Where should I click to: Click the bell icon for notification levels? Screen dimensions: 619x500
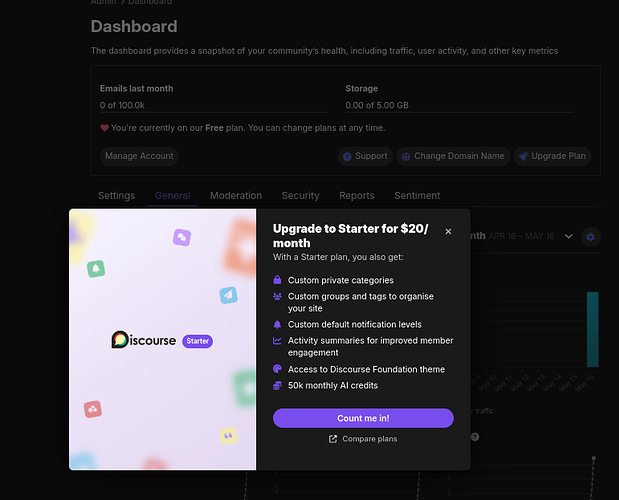277,324
